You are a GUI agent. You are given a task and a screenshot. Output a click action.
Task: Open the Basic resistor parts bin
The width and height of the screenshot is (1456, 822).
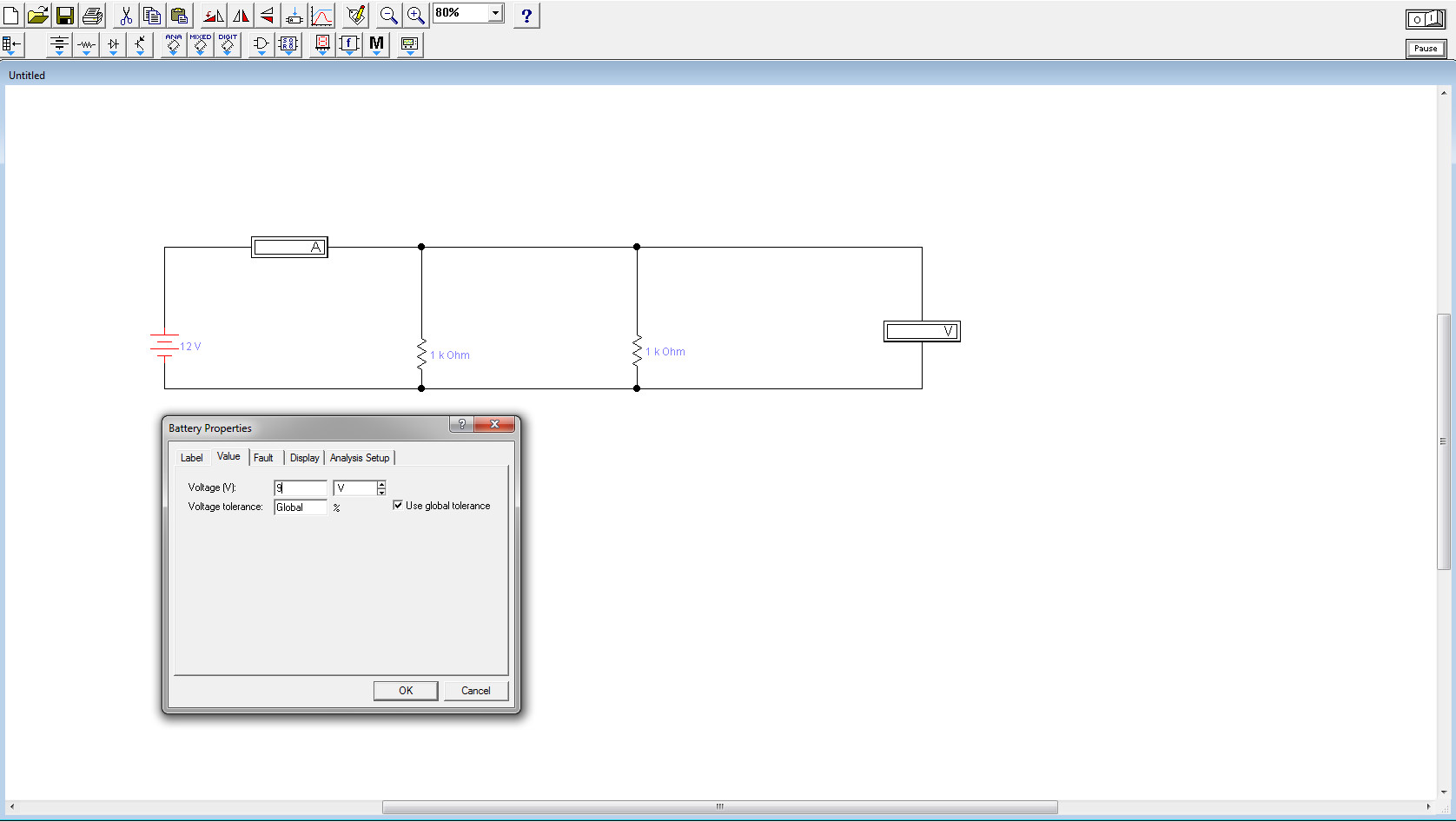pyautogui.click(x=86, y=44)
